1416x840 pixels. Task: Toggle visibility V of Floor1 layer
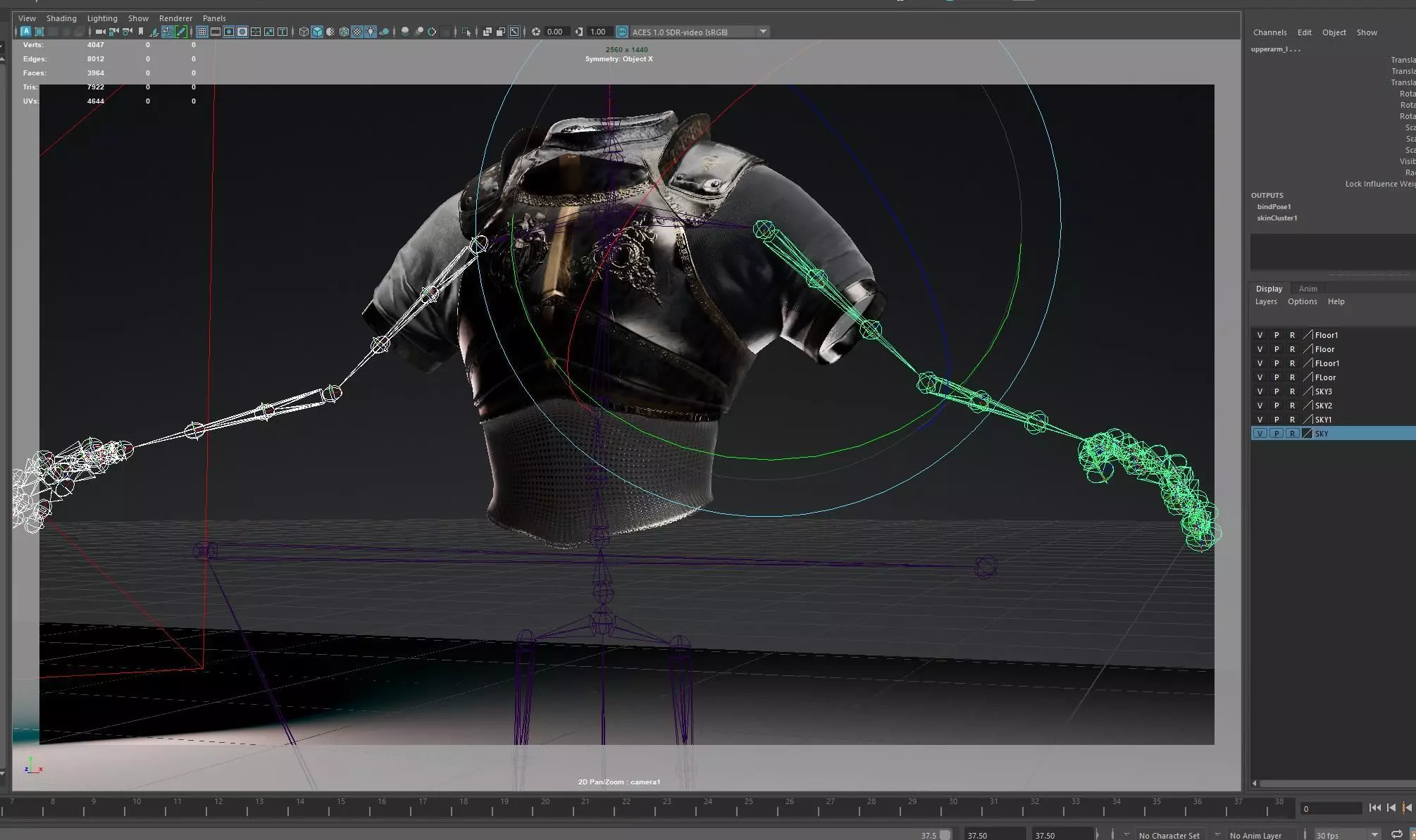pos(1260,335)
